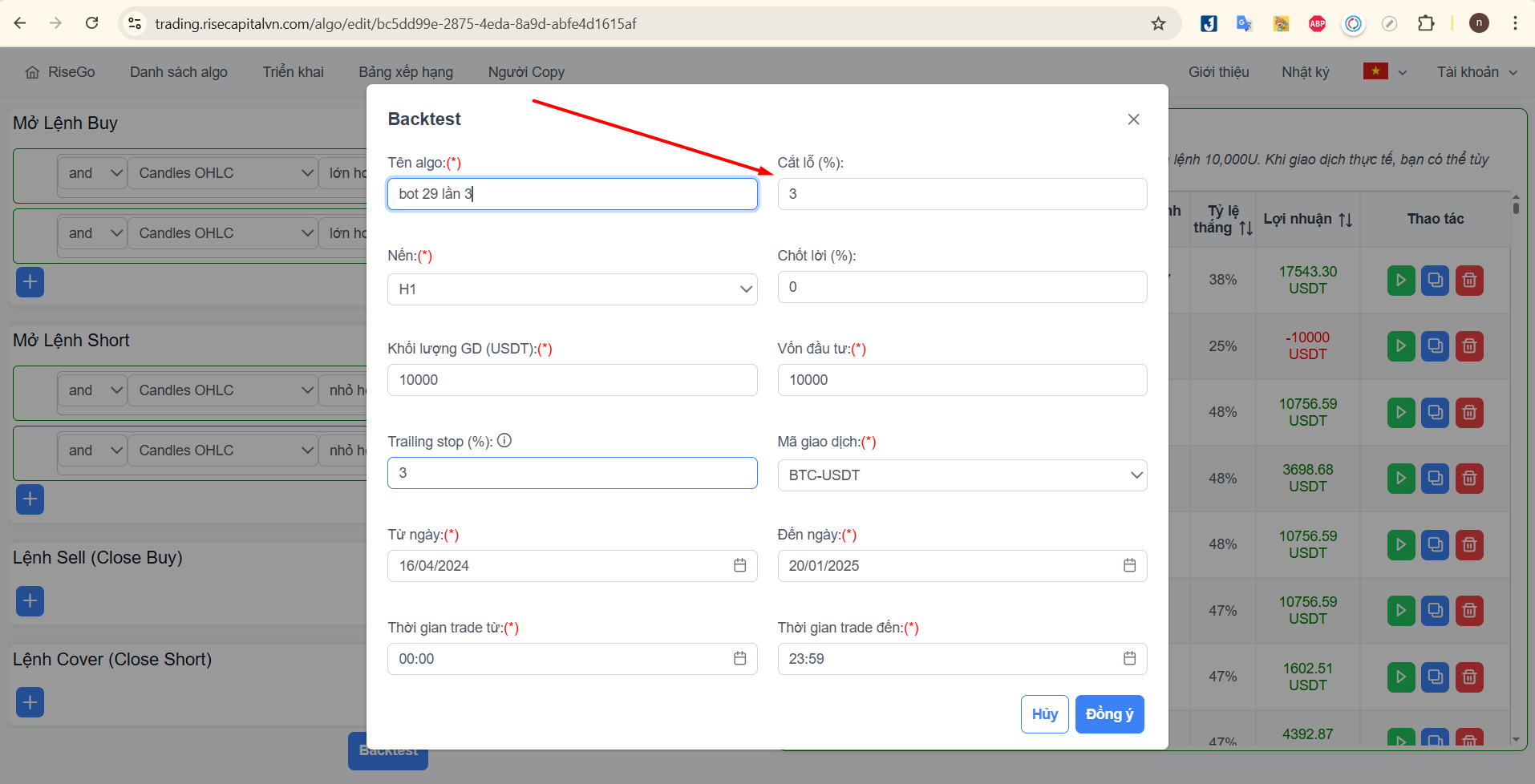The height and width of the screenshot is (784, 1535).
Task: Click the Chốt lời (%) input field
Action: tap(962, 287)
